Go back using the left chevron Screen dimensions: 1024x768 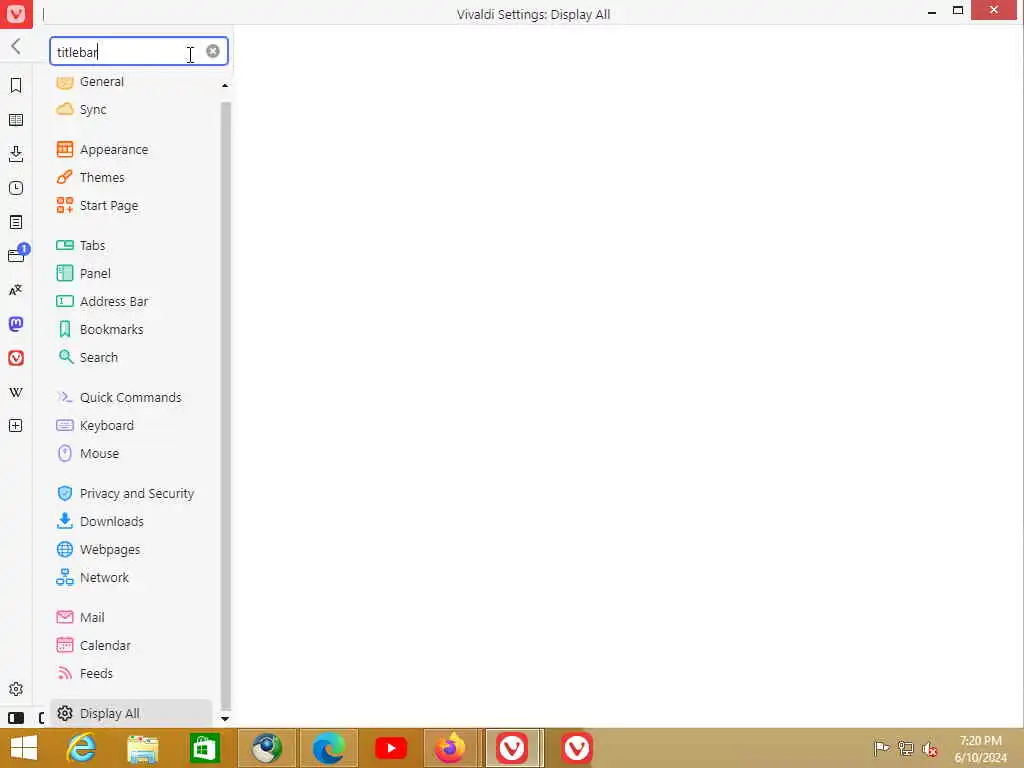pos(16,46)
